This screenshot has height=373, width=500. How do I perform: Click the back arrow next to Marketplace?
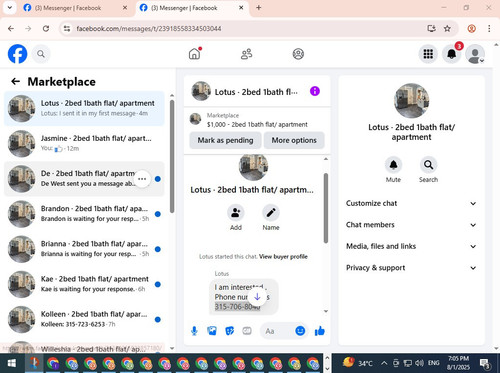coord(16,81)
